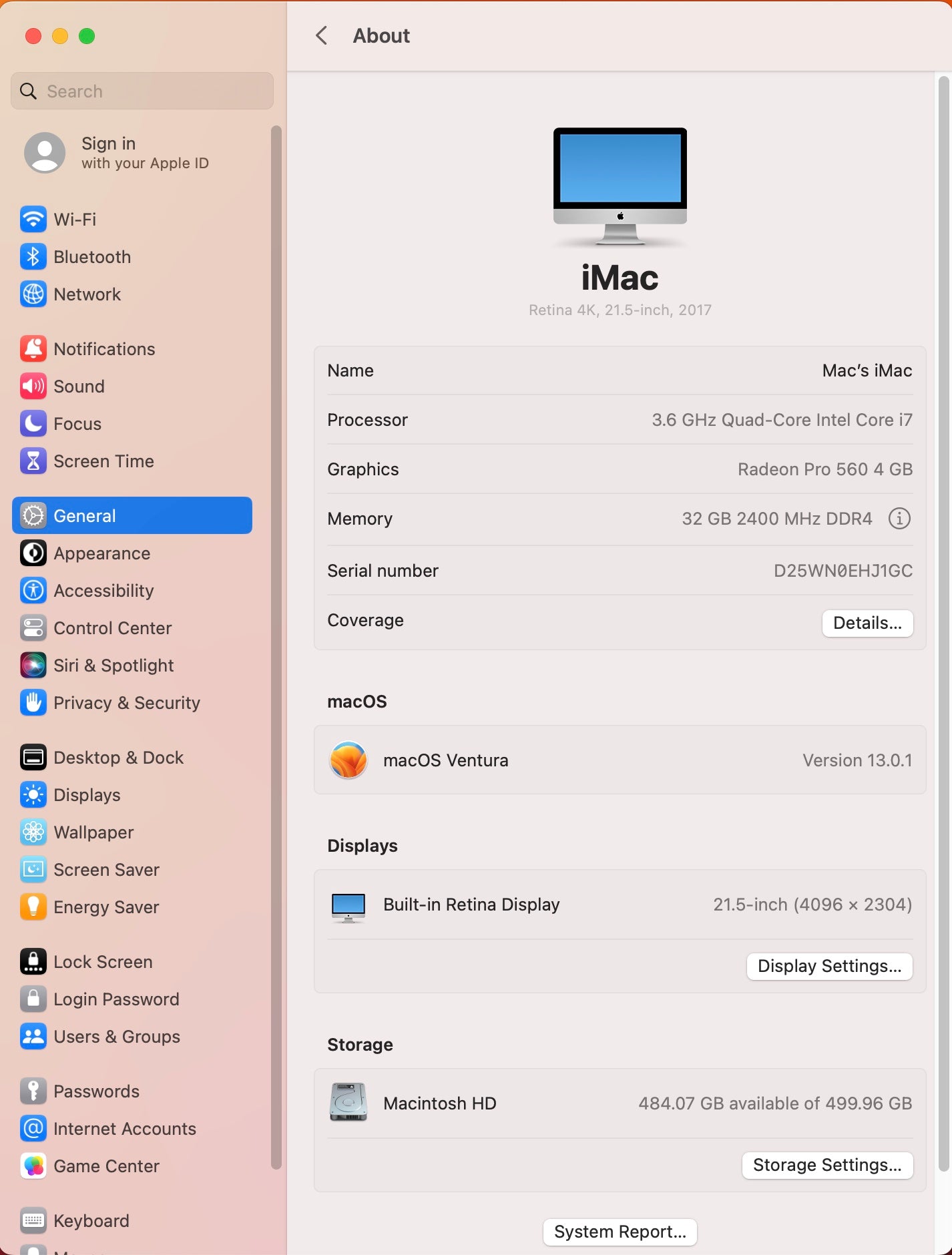Click serial number D25WN0EHJ1GC
952x1255 pixels.
[843, 571]
